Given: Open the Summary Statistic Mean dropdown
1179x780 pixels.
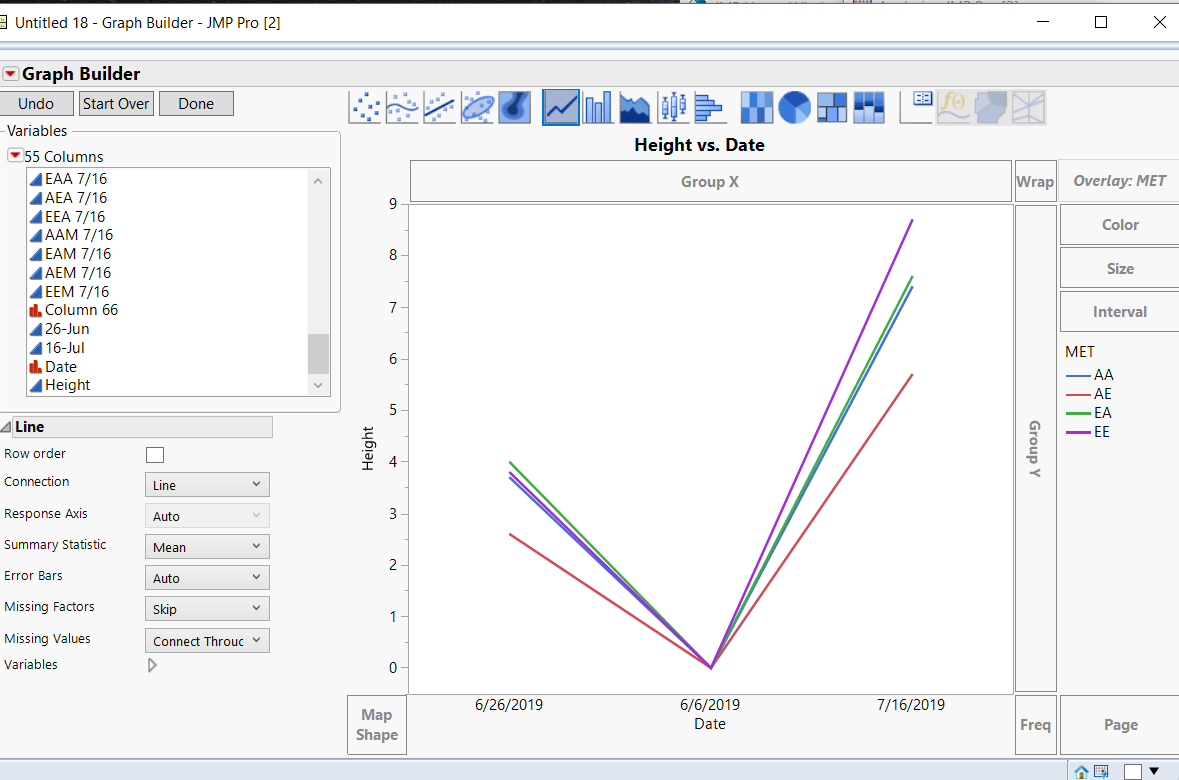Looking at the screenshot, I should click(207, 547).
